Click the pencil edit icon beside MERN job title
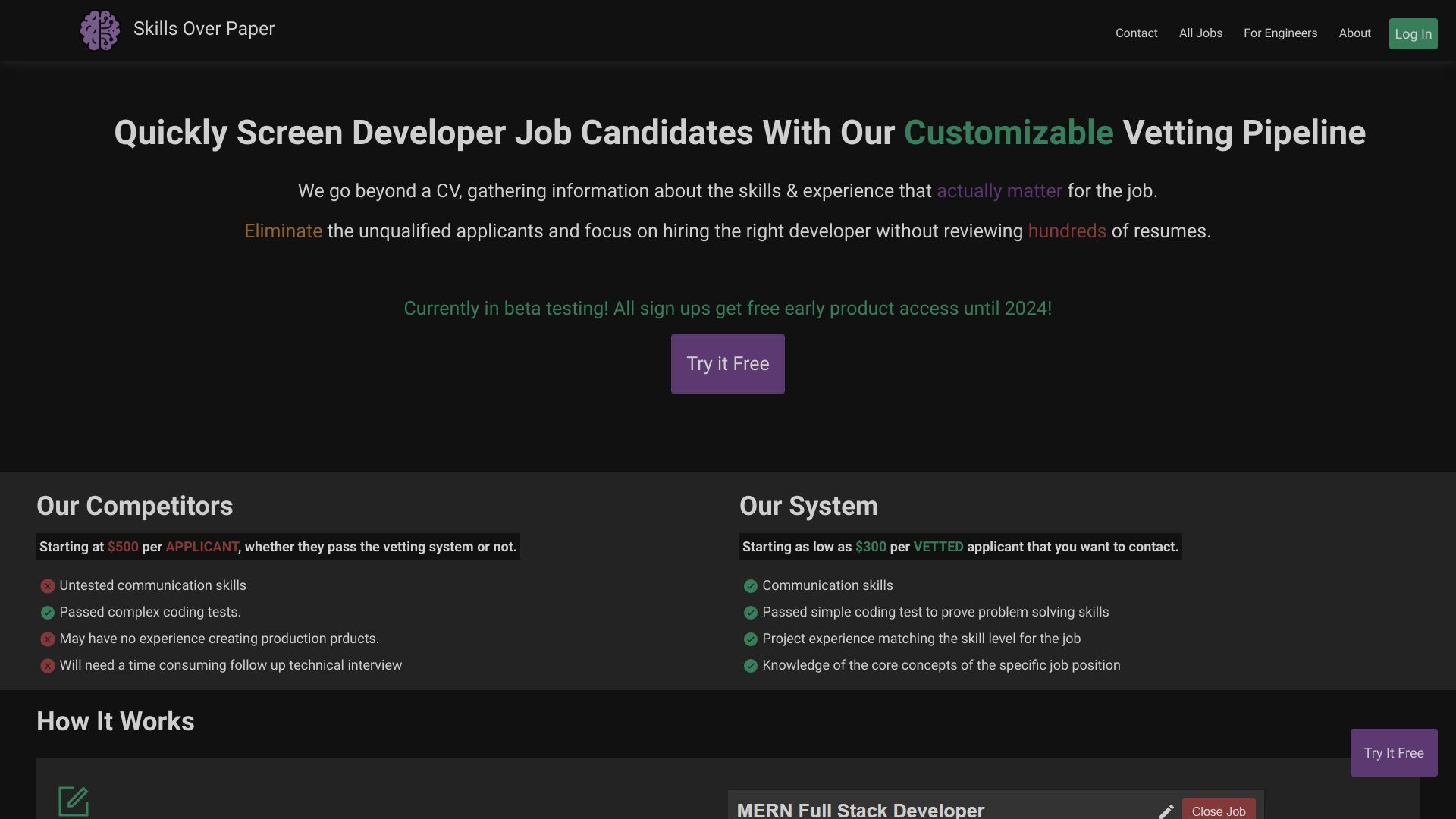Image resolution: width=1456 pixels, height=819 pixels. (x=1166, y=811)
